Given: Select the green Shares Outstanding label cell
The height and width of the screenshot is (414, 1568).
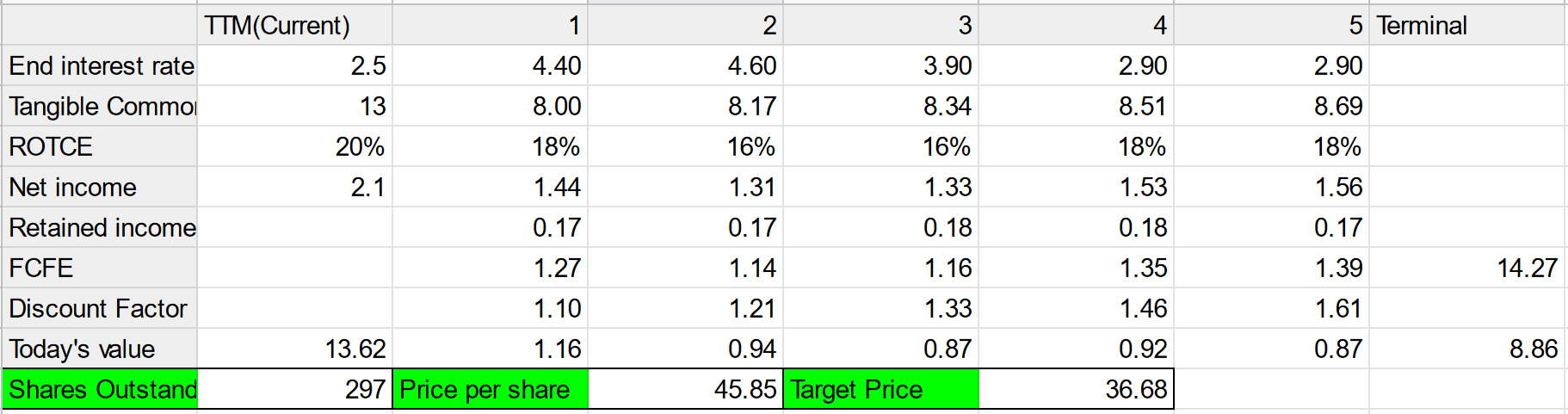Looking at the screenshot, I should pos(100,389).
